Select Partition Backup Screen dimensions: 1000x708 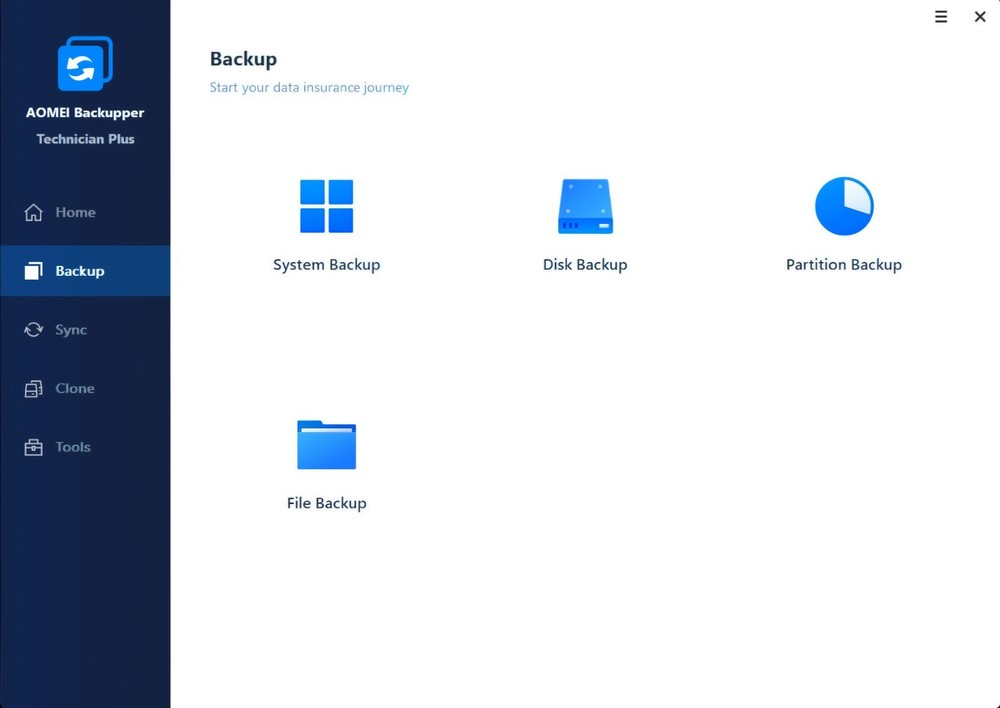click(x=843, y=205)
